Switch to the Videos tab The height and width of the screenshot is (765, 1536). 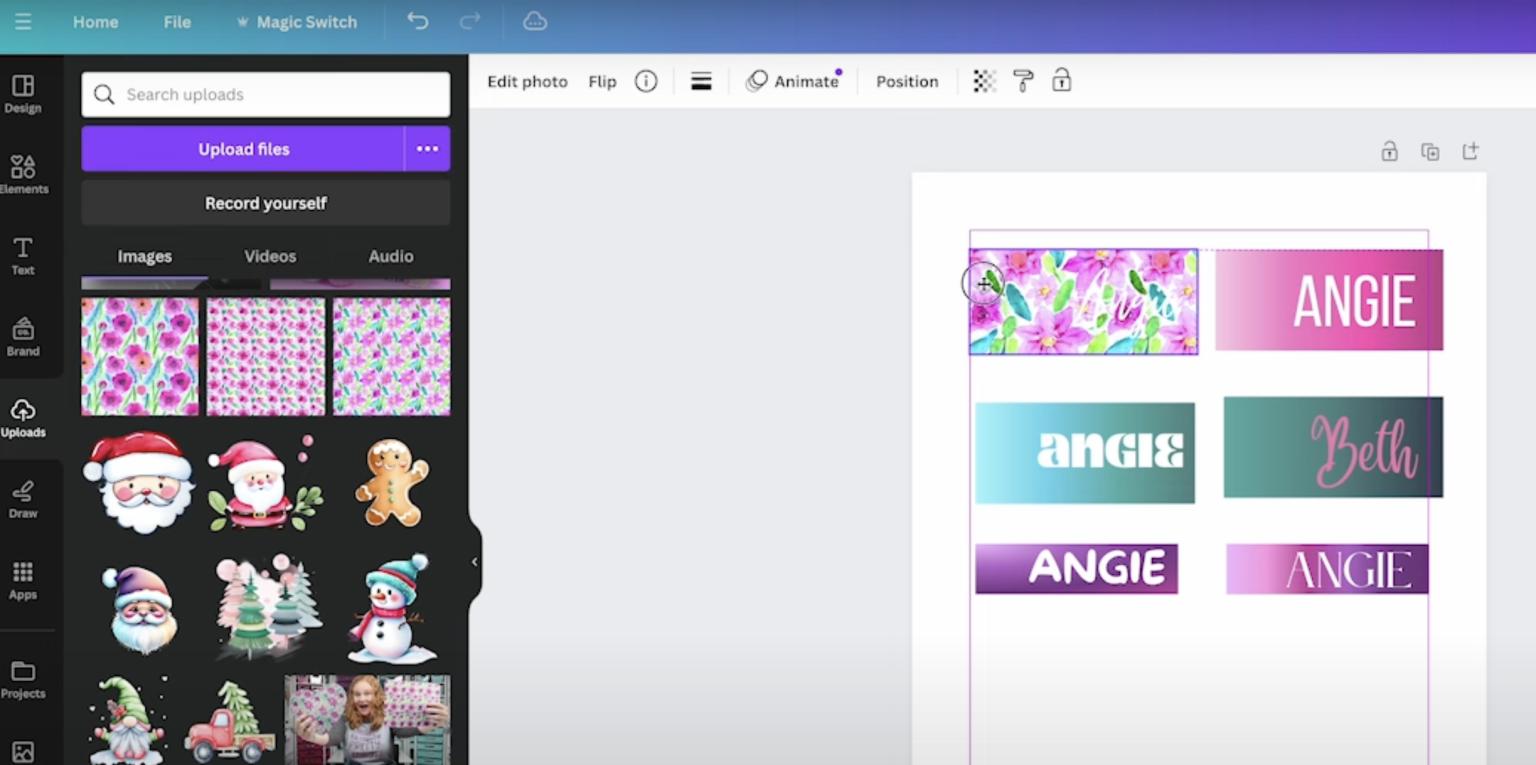pos(270,256)
